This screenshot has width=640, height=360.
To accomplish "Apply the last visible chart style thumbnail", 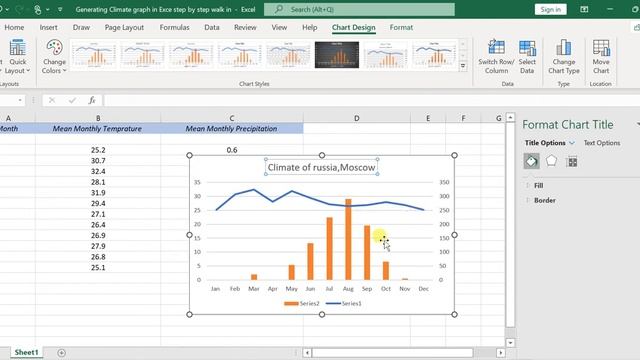I will pos(434,55).
